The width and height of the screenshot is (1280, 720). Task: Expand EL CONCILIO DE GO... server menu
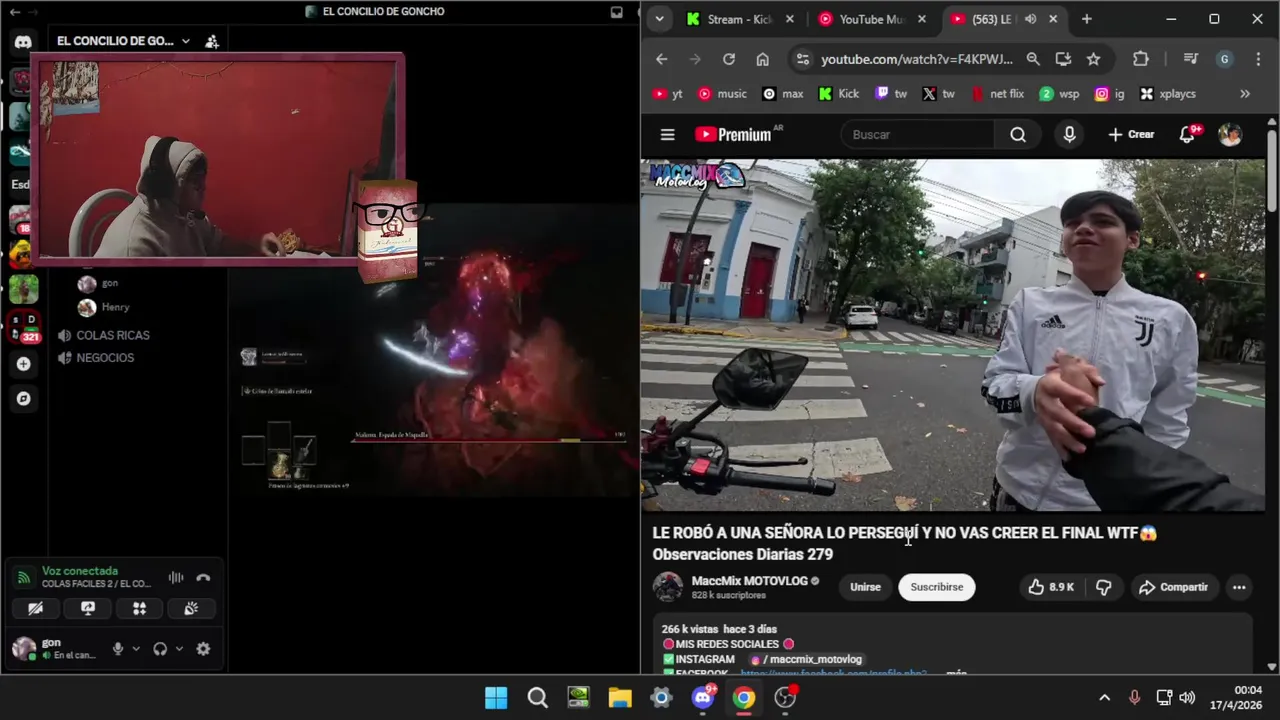coord(123,41)
